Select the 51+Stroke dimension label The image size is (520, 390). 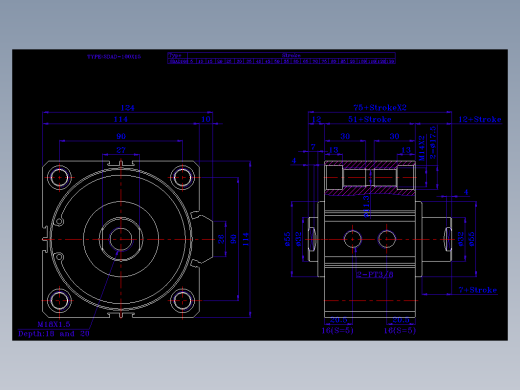(370, 119)
